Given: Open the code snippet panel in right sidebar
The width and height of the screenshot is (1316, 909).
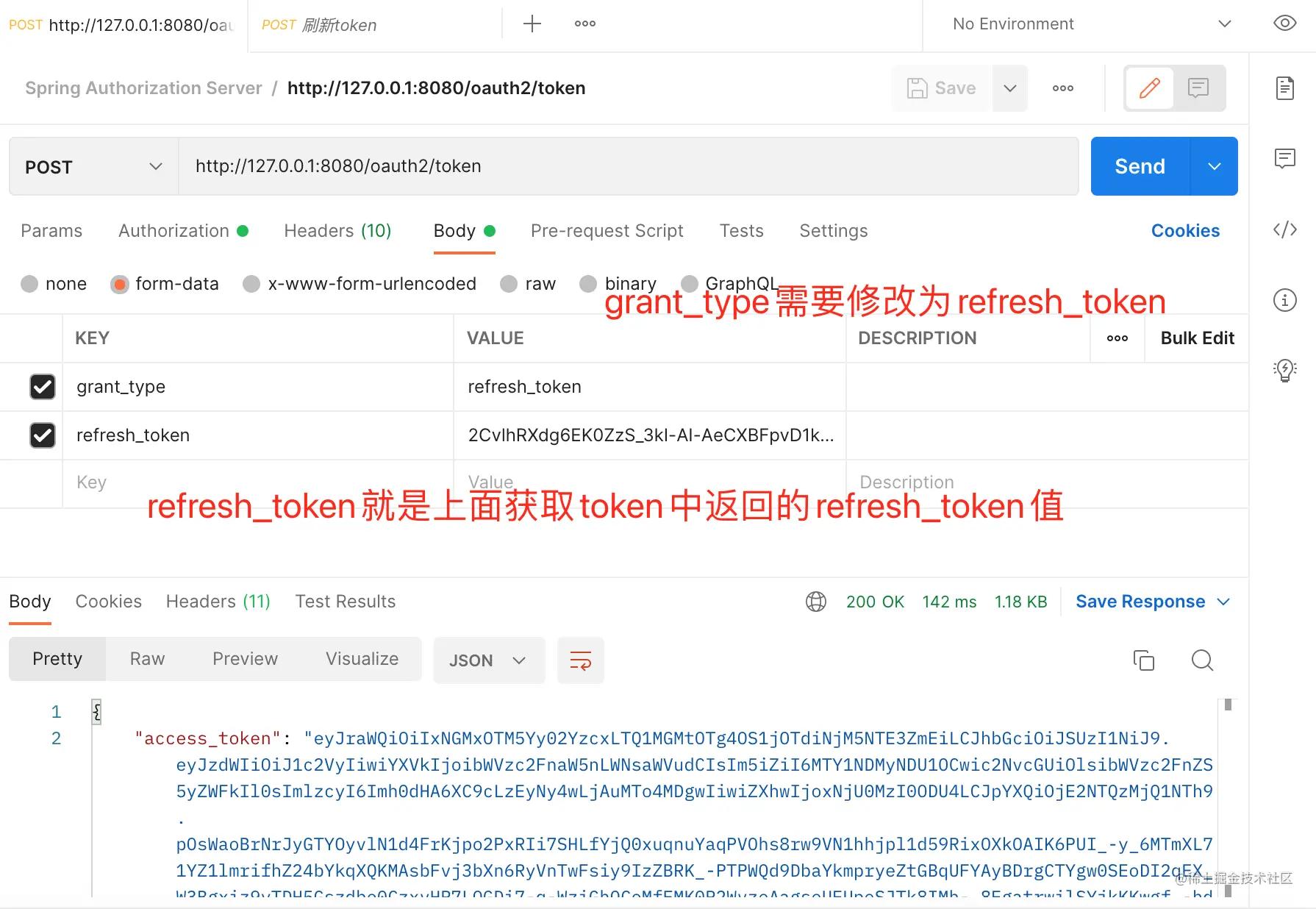Looking at the screenshot, I should coord(1284,229).
